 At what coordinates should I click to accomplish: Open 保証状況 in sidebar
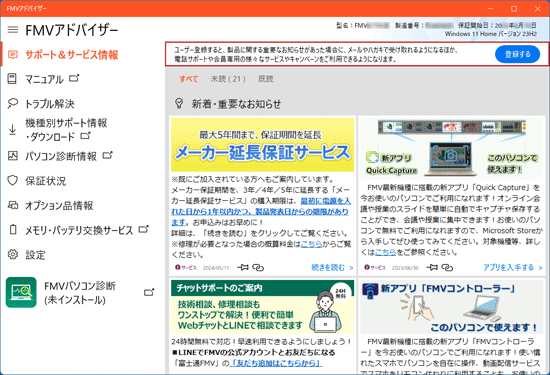(x=46, y=181)
